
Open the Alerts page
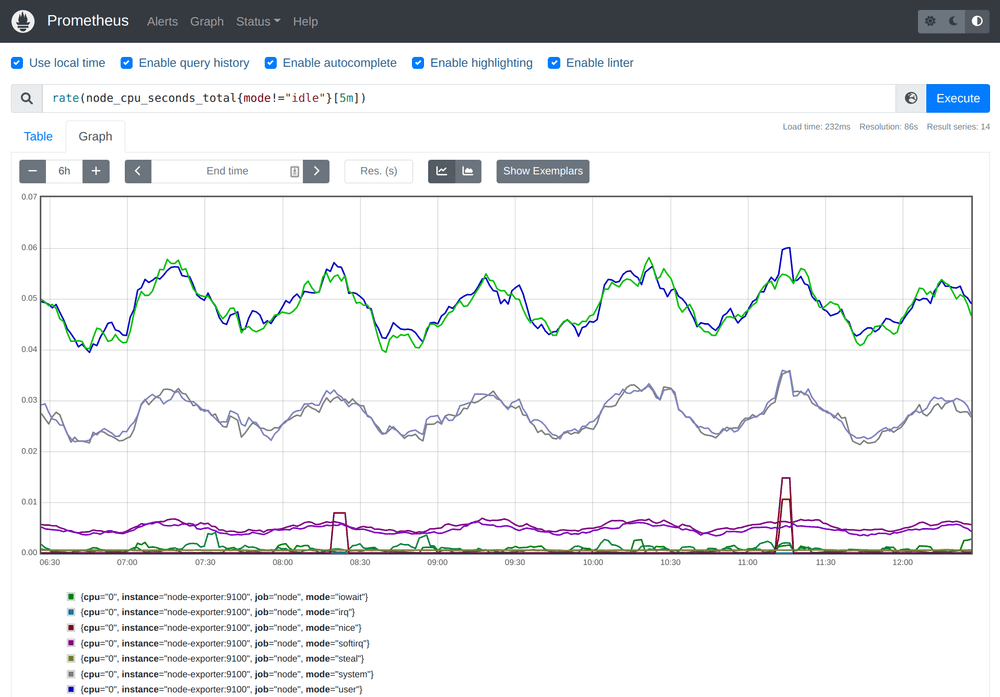click(163, 22)
